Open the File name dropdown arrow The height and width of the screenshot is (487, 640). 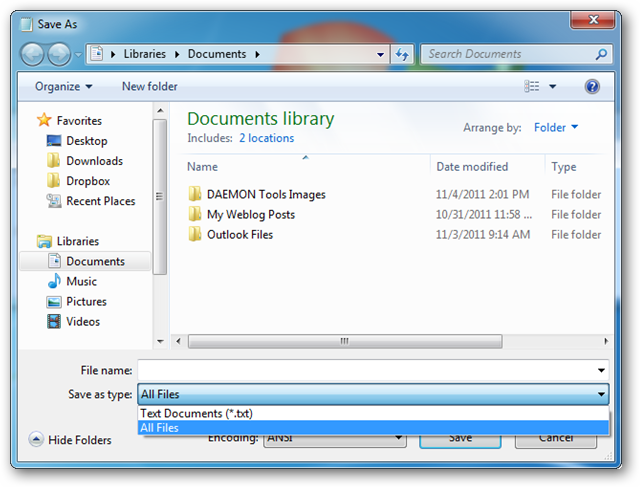(601, 370)
